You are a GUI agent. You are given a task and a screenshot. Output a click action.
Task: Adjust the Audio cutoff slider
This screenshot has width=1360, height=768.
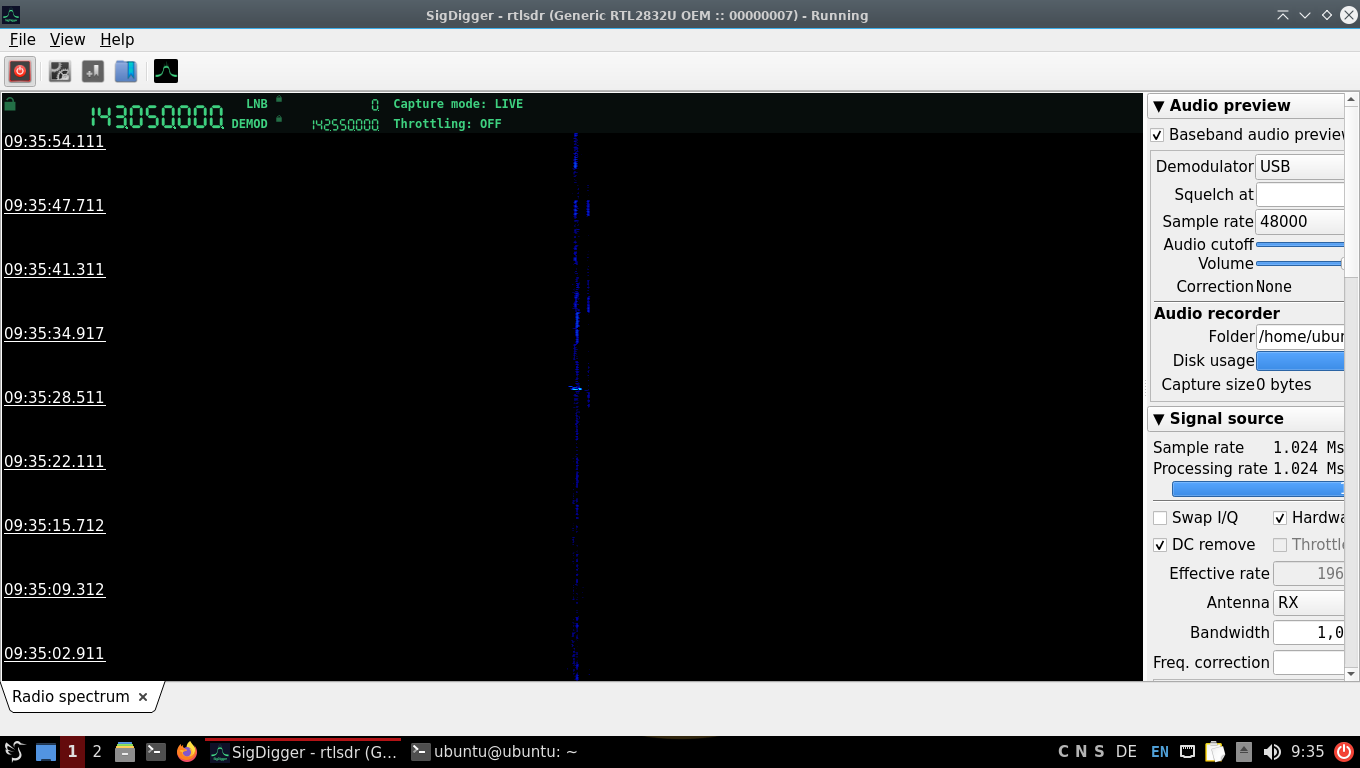[1300, 244]
